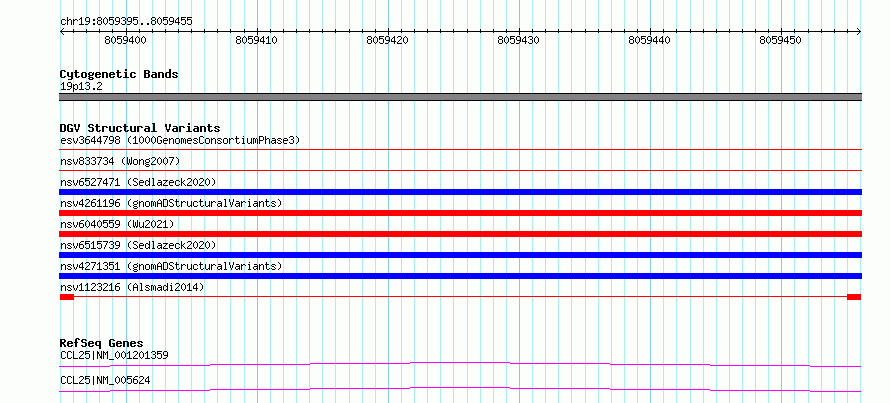The height and width of the screenshot is (403, 890).
Task: Click the RefSeq Genes track title
Action: click(x=101, y=343)
